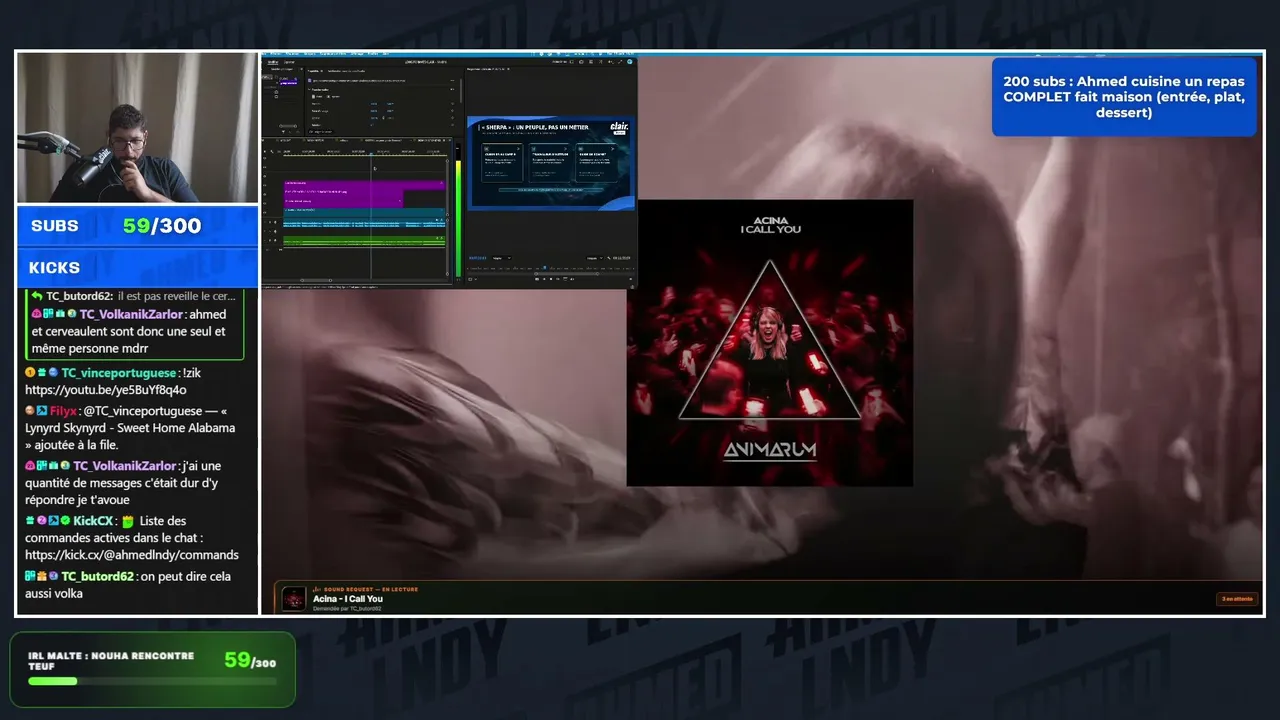This screenshot has width=1280, height=720.
Task: Switch to the Exporter tab in Premiere
Action: click(289, 62)
